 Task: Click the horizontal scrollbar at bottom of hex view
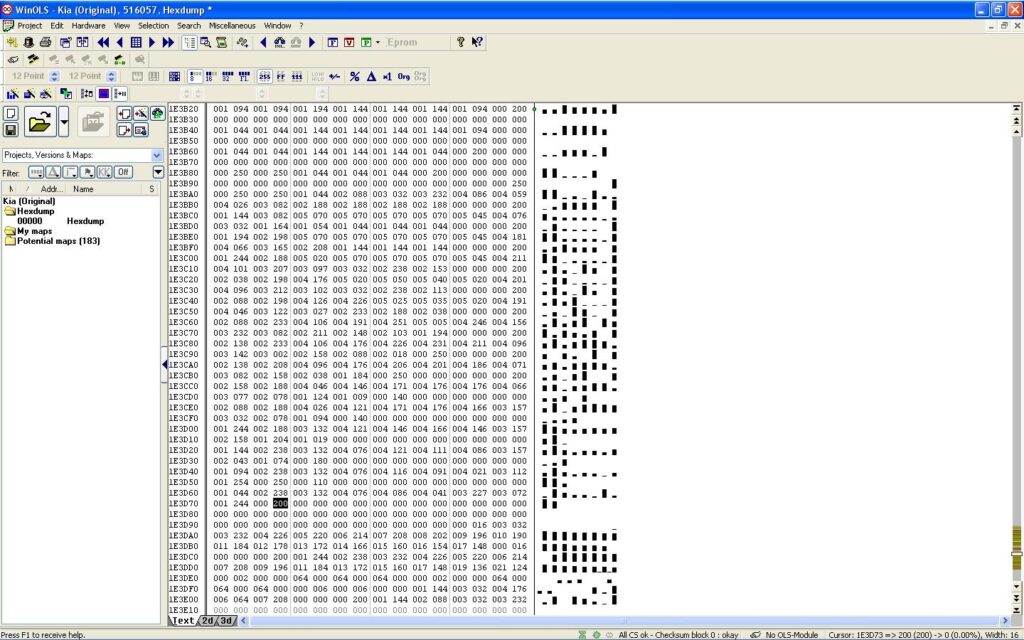coord(624,621)
